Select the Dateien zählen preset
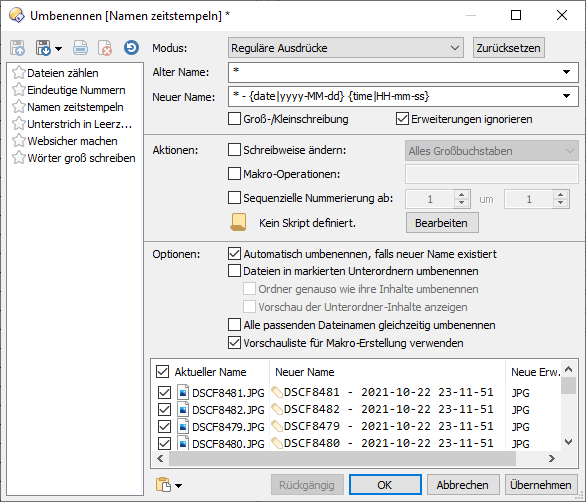The image size is (586, 502). tap(63, 73)
